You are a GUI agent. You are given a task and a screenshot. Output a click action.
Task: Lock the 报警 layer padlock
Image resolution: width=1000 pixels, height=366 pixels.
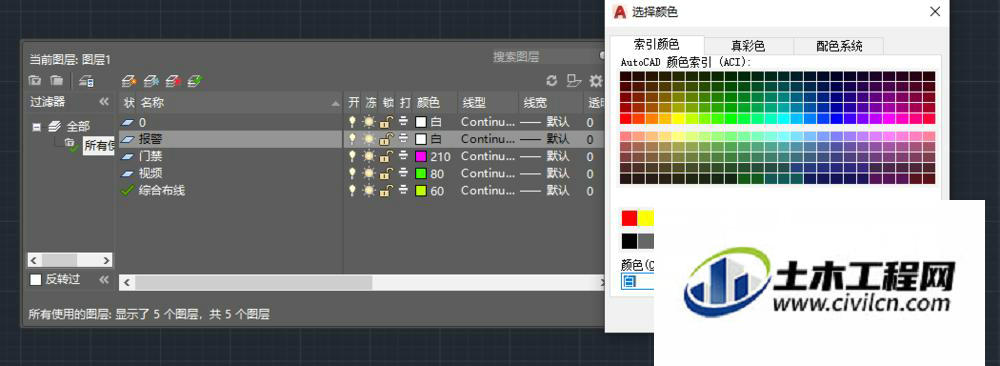(x=386, y=139)
